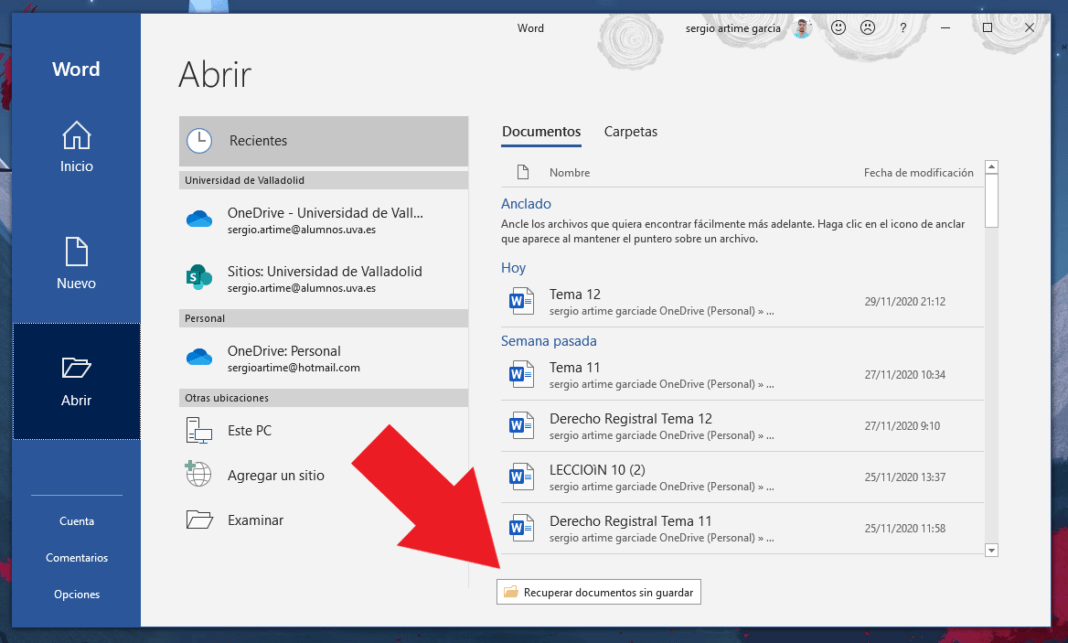This screenshot has width=1068, height=643.
Task: Click the scrollbar down arrow in document list
Action: (992, 550)
